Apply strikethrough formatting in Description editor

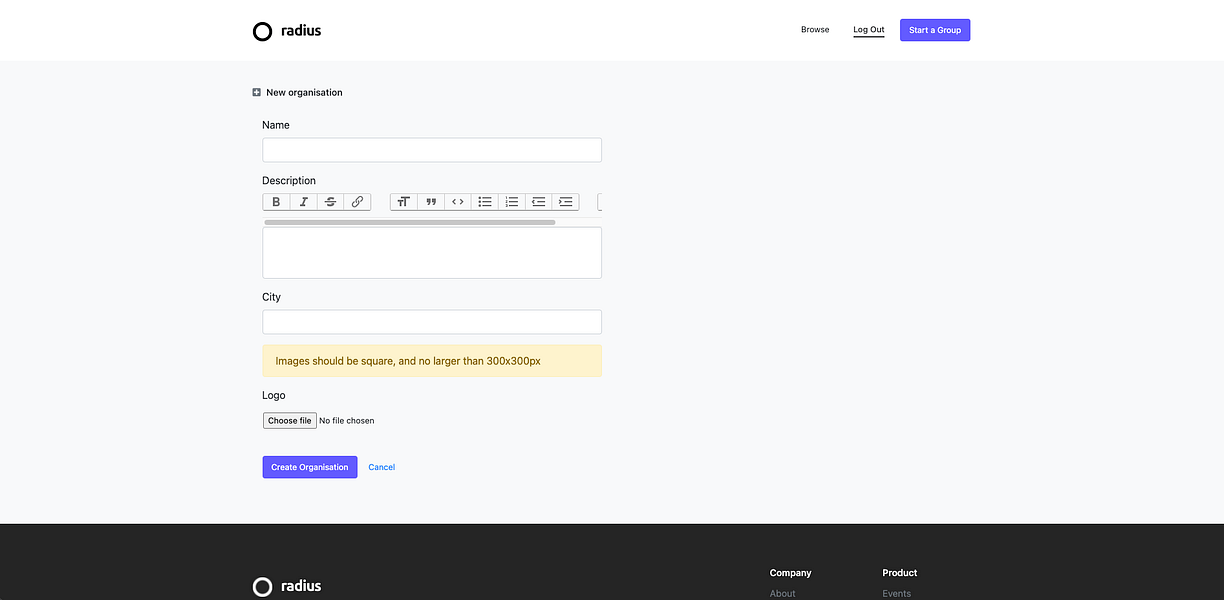pyautogui.click(x=331, y=202)
